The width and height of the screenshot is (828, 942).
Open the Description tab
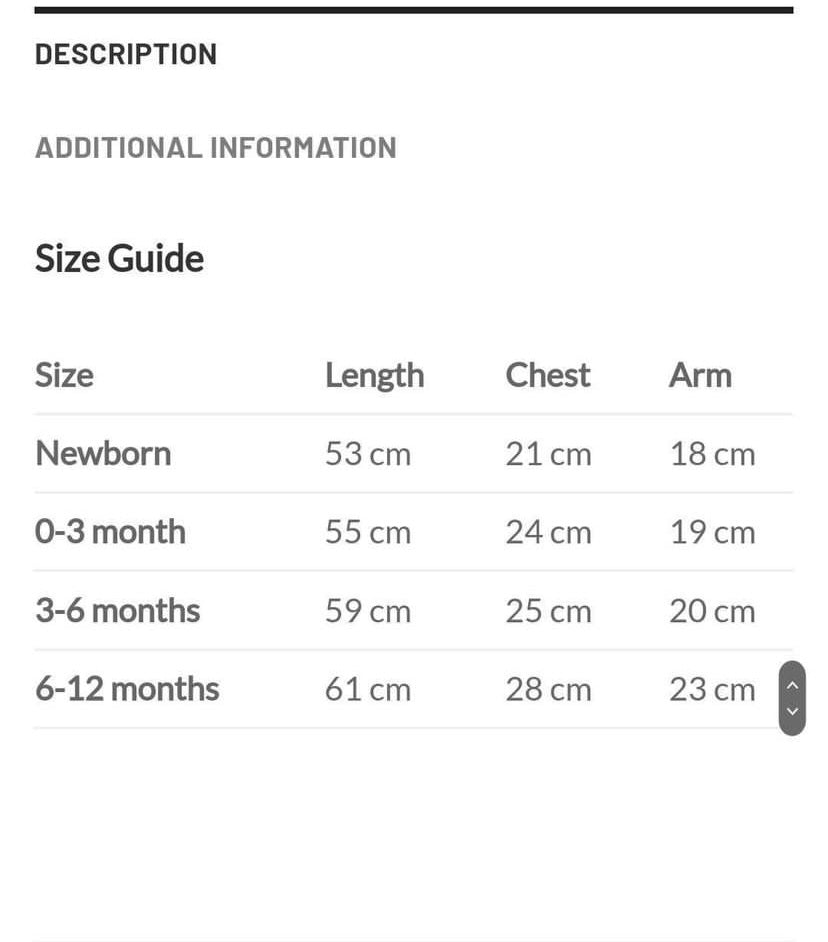tap(126, 54)
